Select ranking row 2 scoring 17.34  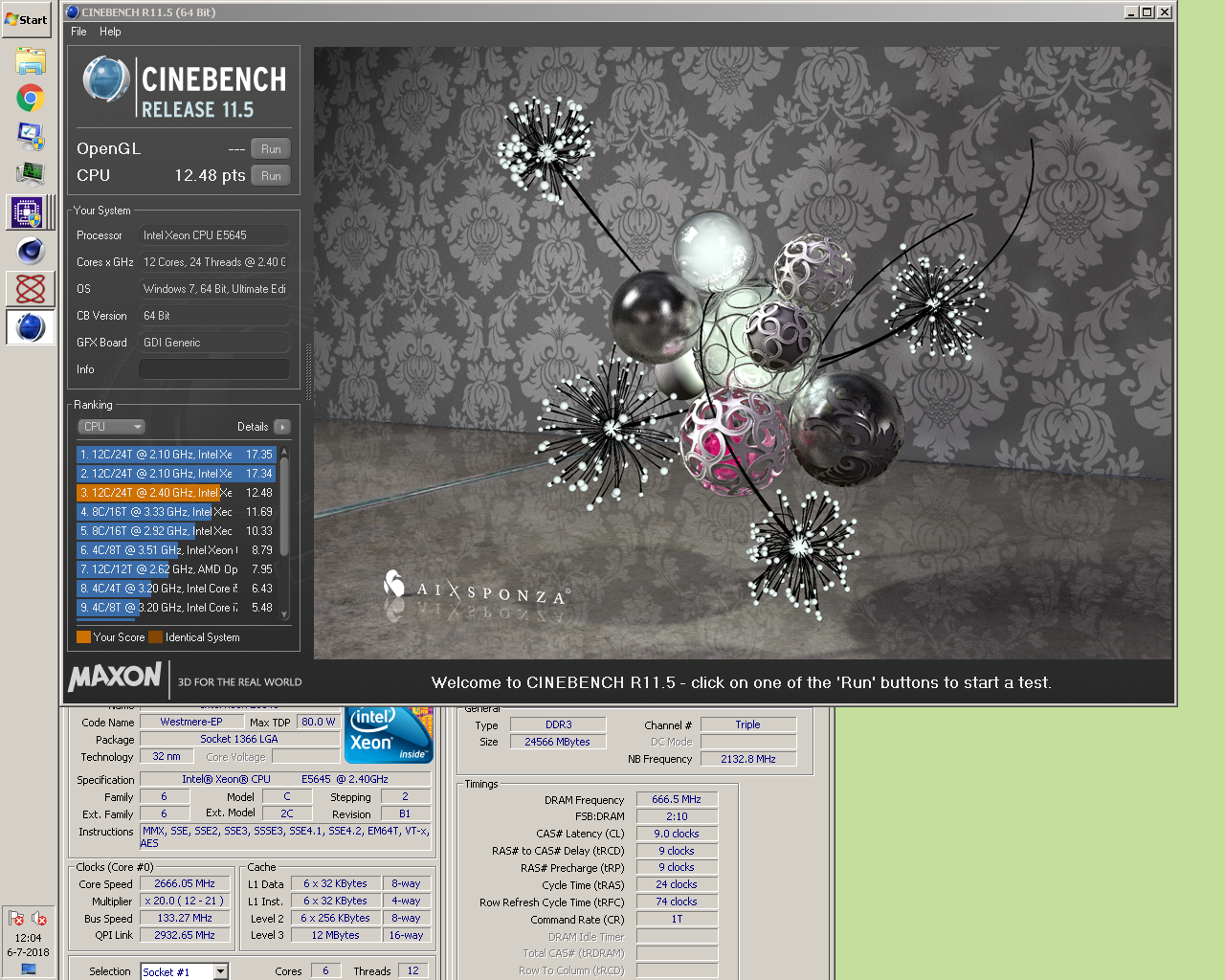(x=176, y=474)
